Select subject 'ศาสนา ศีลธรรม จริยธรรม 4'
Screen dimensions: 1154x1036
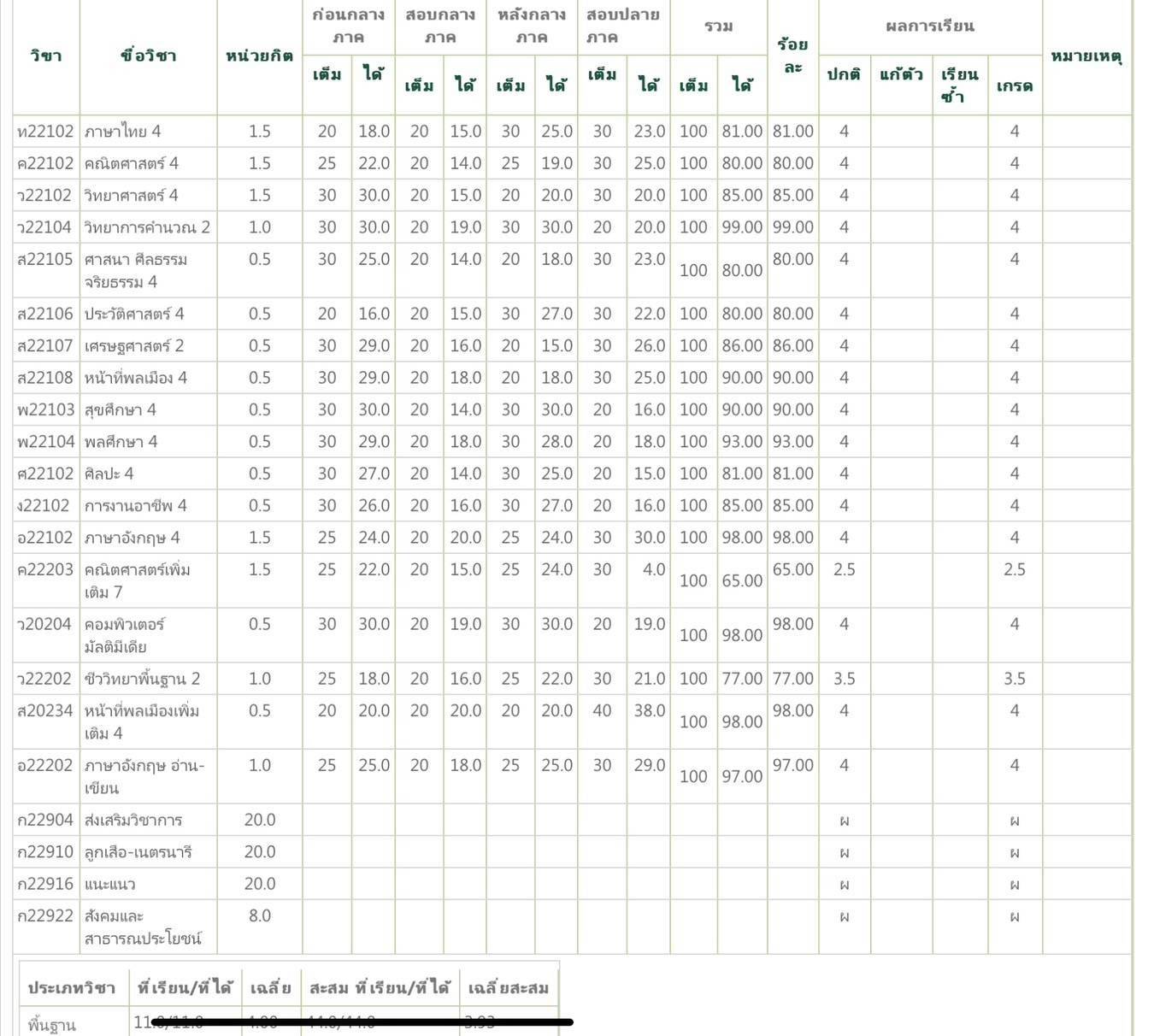coord(136,270)
